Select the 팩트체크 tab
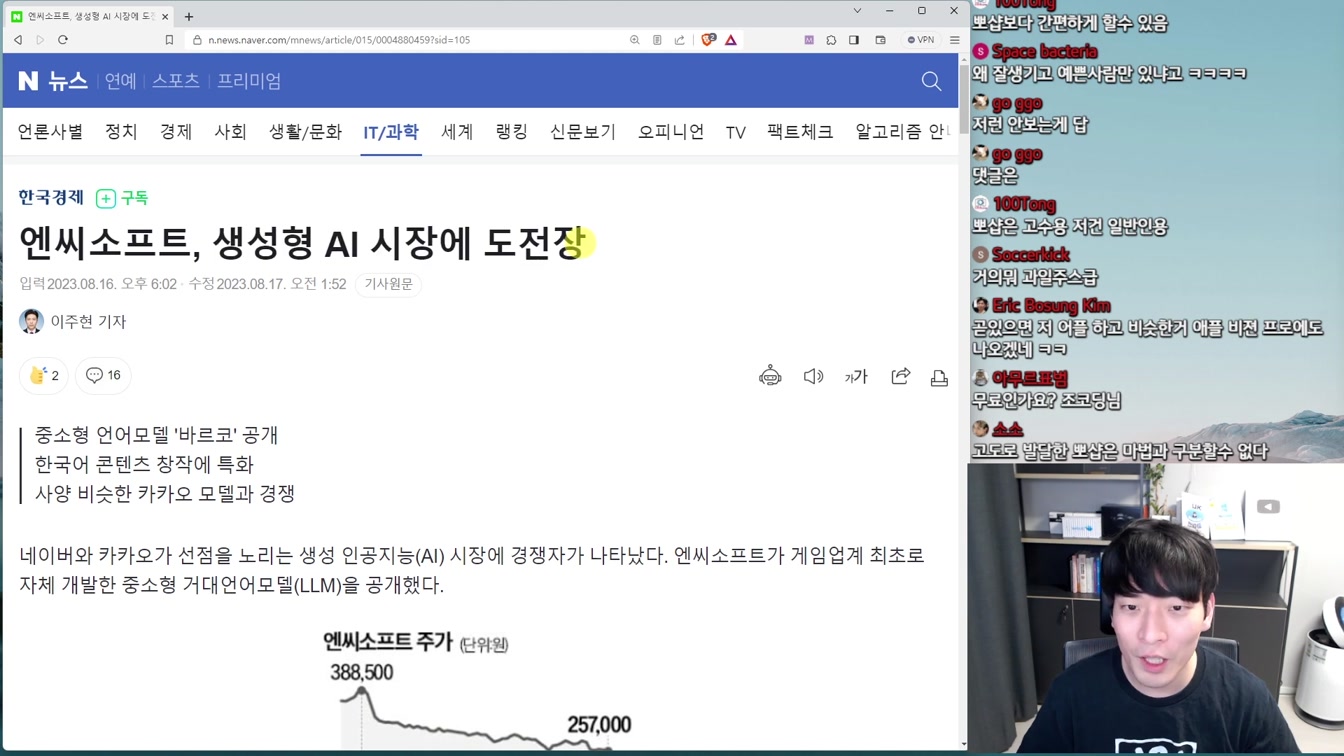1344x756 pixels. pyautogui.click(x=800, y=132)
